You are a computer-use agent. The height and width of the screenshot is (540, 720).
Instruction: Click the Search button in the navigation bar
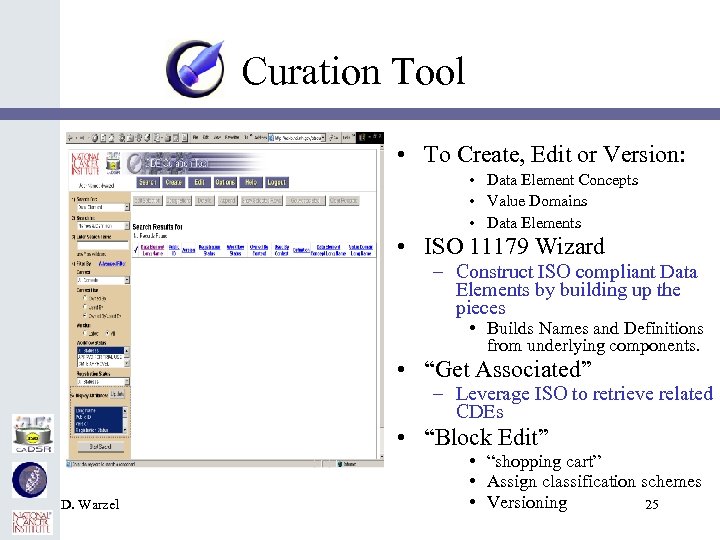pyautogui.click(x=148, y=182)
